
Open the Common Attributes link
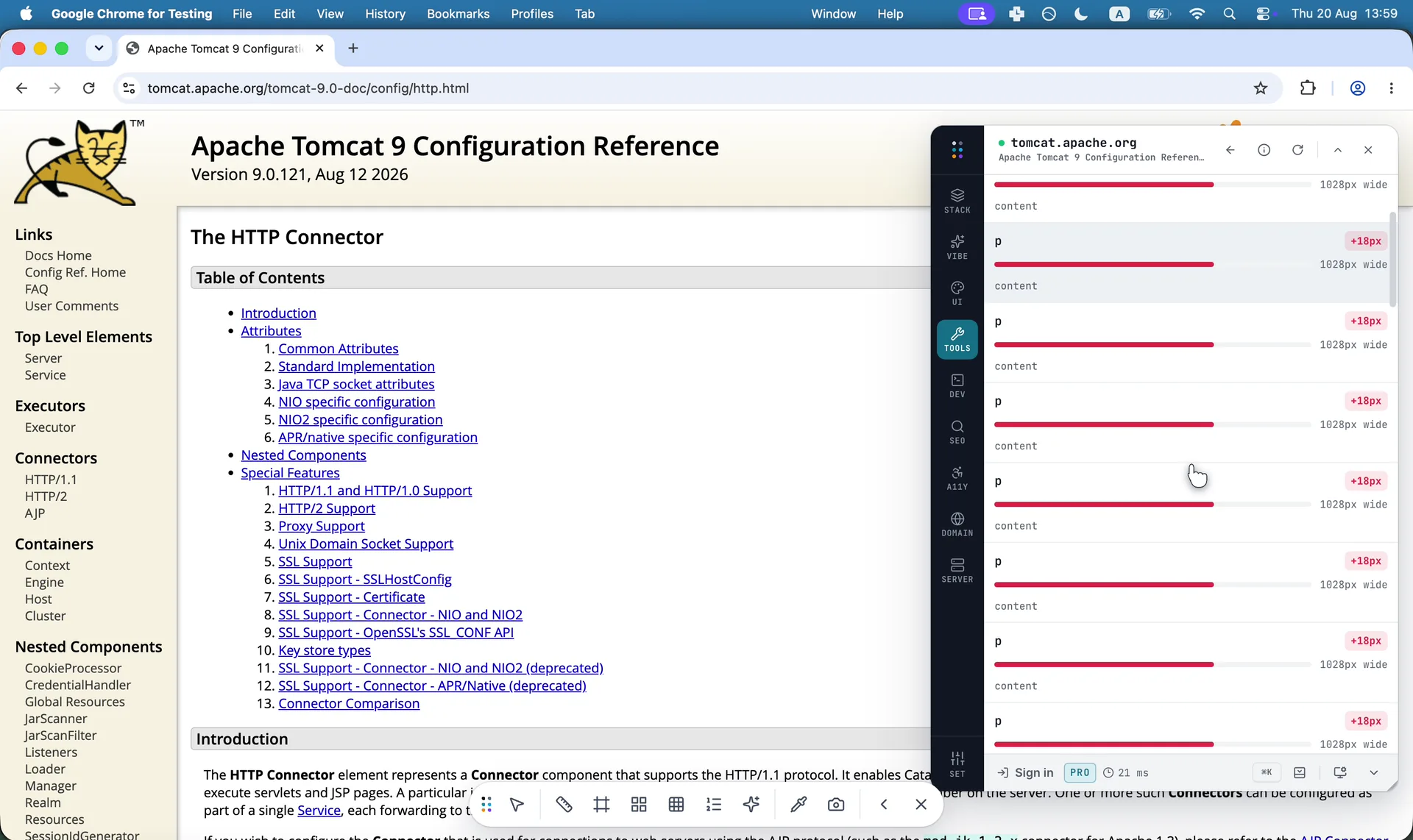[339, 349]
